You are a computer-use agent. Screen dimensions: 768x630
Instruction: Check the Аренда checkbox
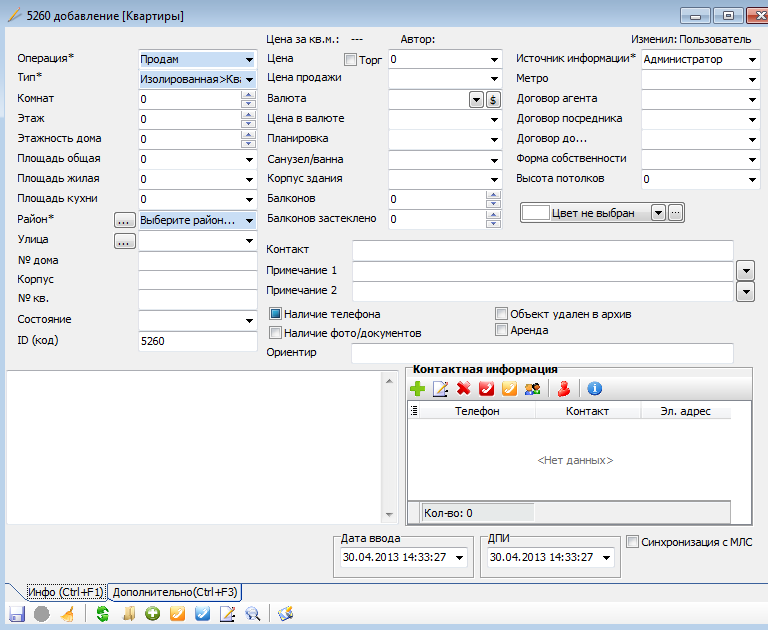502,329
